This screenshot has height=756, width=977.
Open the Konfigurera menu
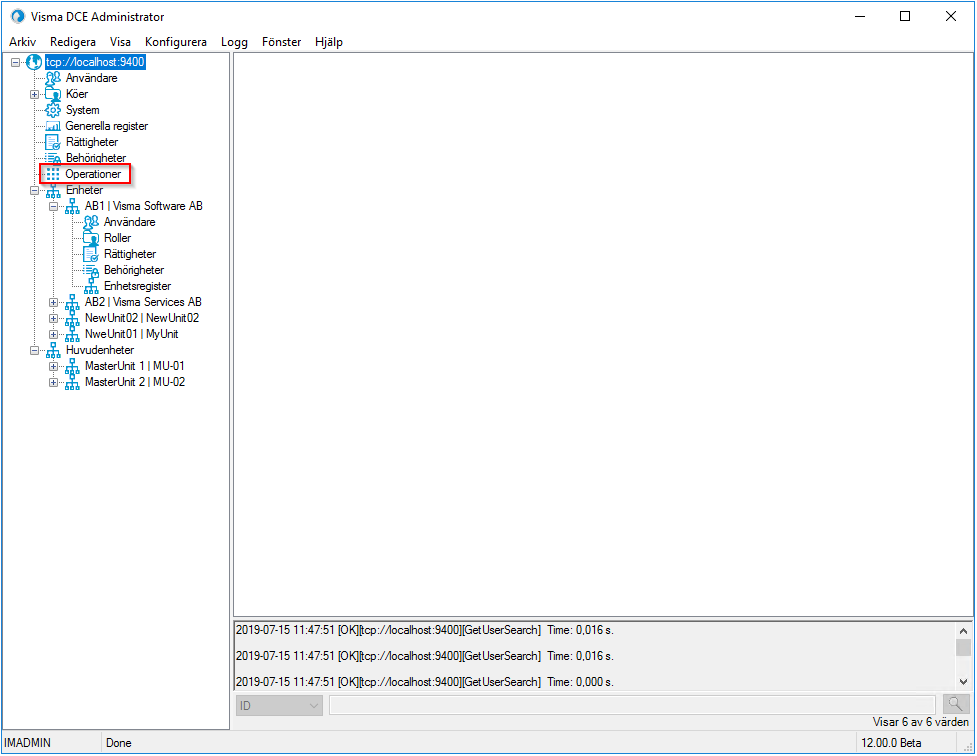coord(176,42)
